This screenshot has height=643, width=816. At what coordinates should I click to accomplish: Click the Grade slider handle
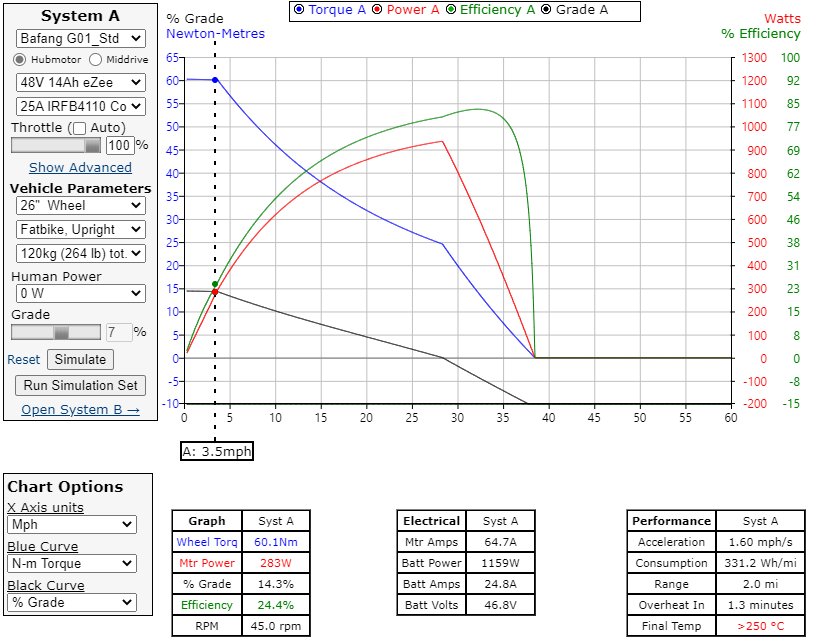[61, 332]
